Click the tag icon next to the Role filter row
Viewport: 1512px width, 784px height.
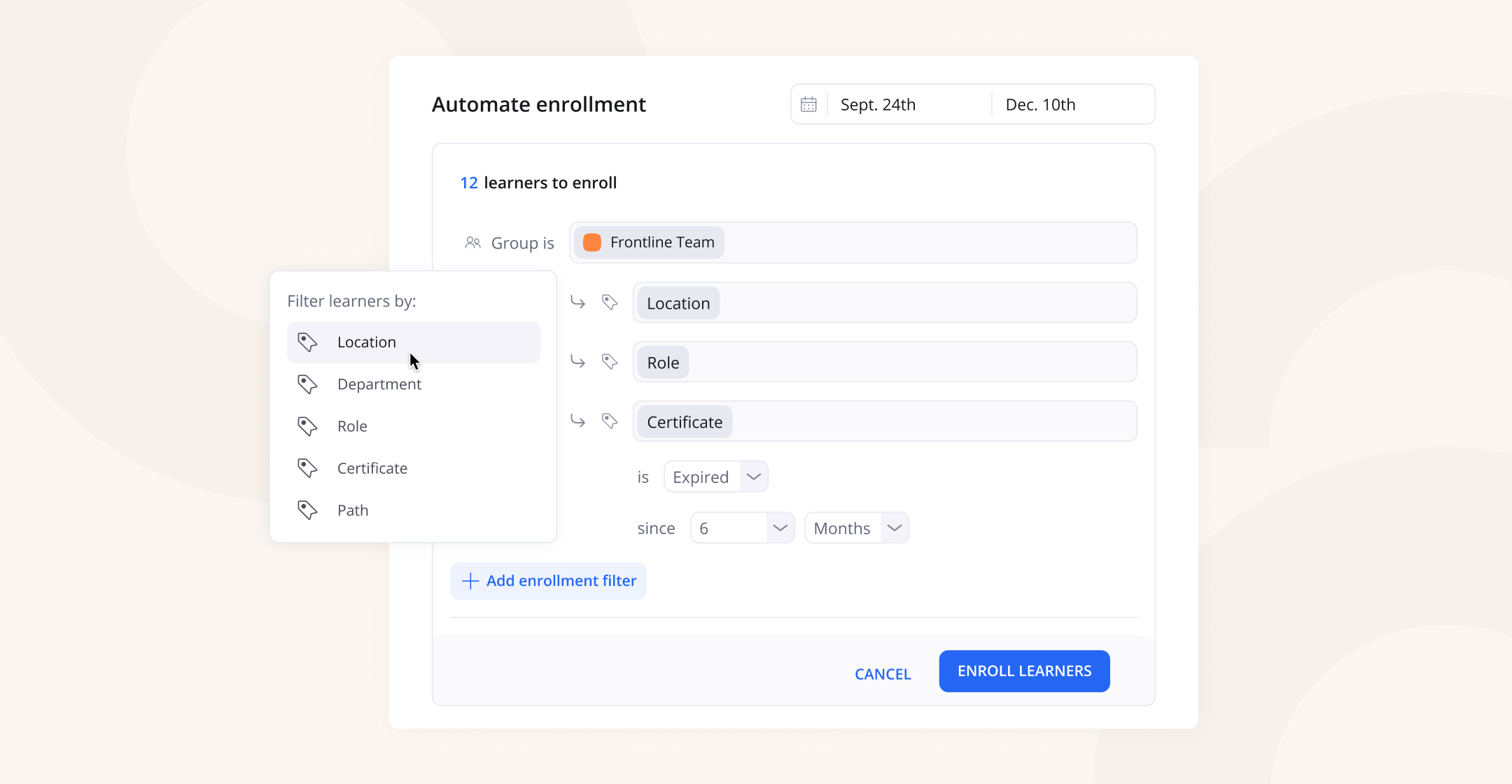[610, 362]
